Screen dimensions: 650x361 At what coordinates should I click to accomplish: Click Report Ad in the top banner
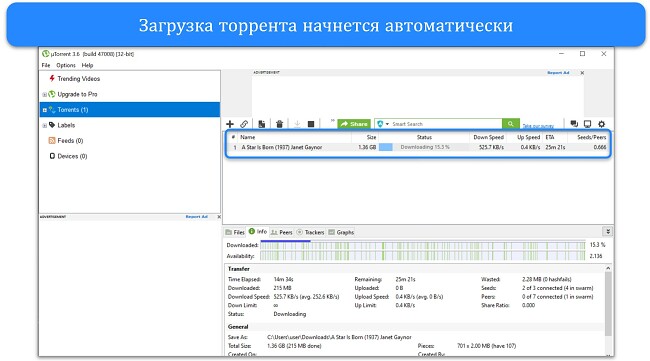558,73
